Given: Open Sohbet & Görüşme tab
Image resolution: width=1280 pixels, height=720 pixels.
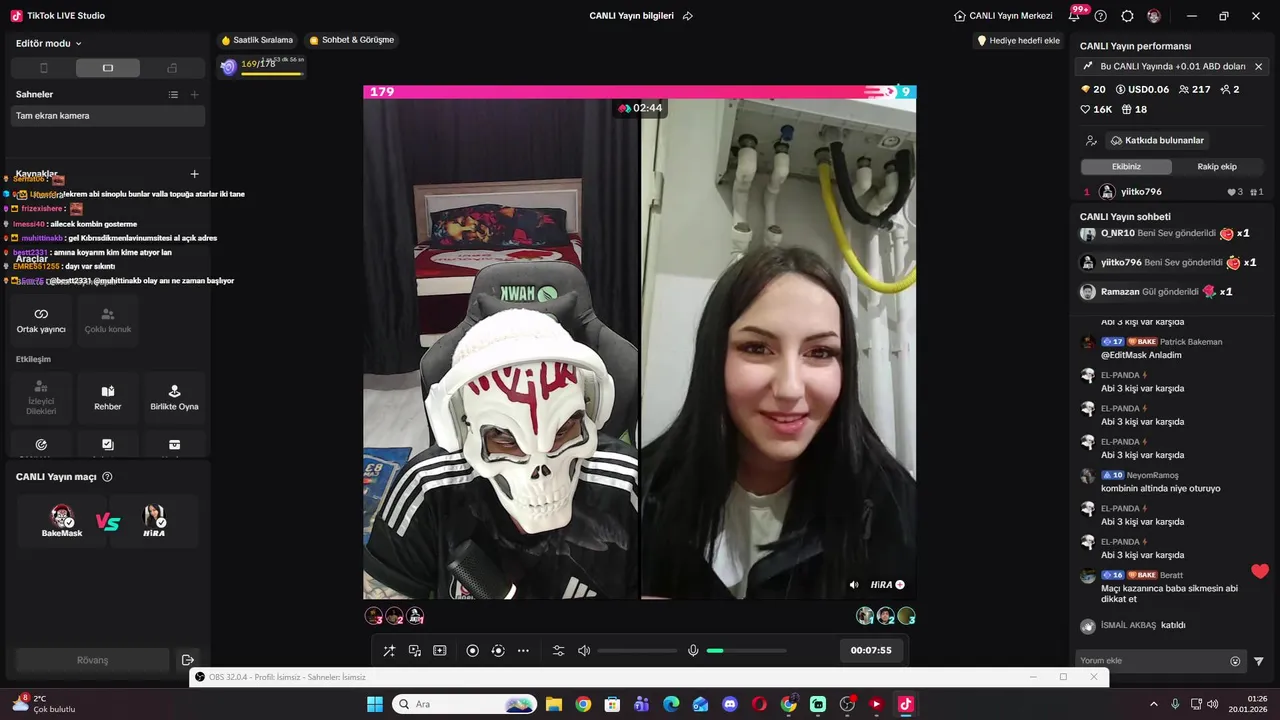Looking at the screenshot, I should [351, 40].
